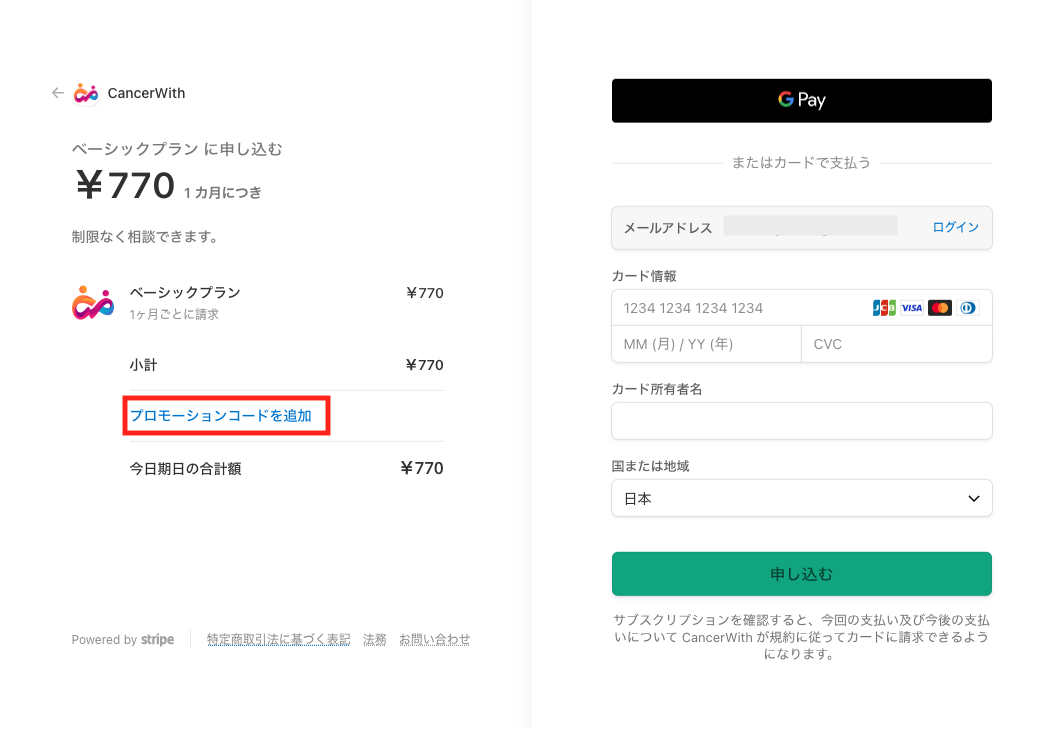Open the お問い合わせ footer link
1052x729 pixels.
point(434,640)
